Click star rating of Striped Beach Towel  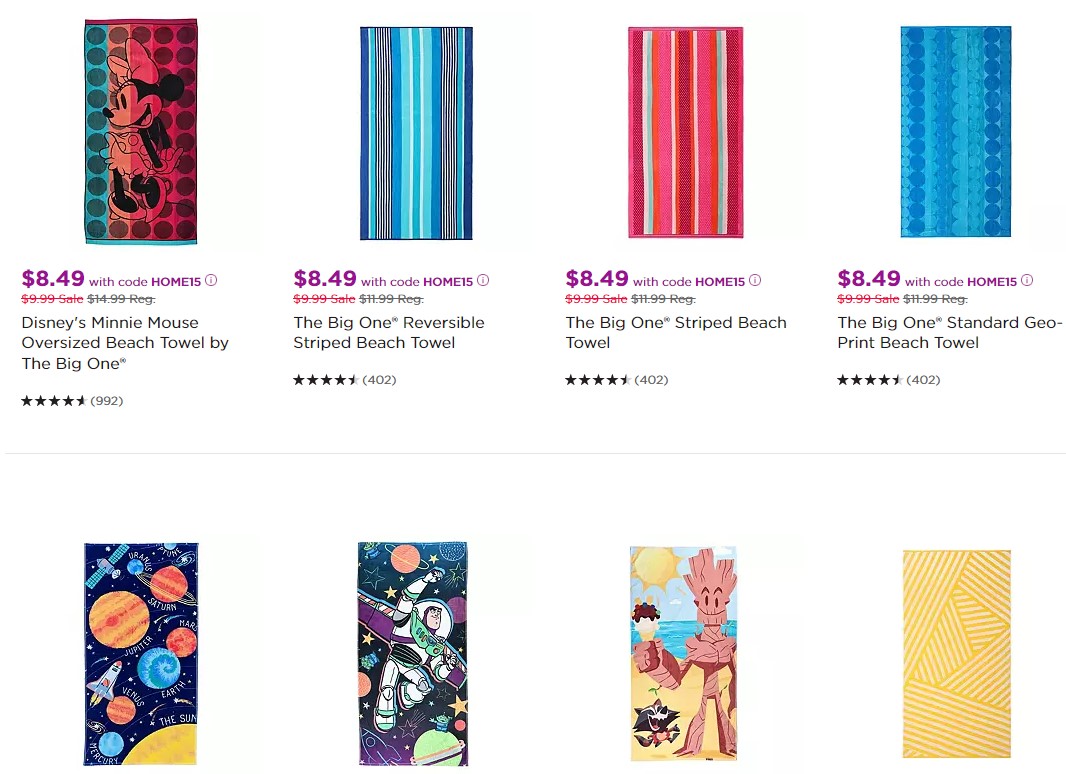(598, 380)
